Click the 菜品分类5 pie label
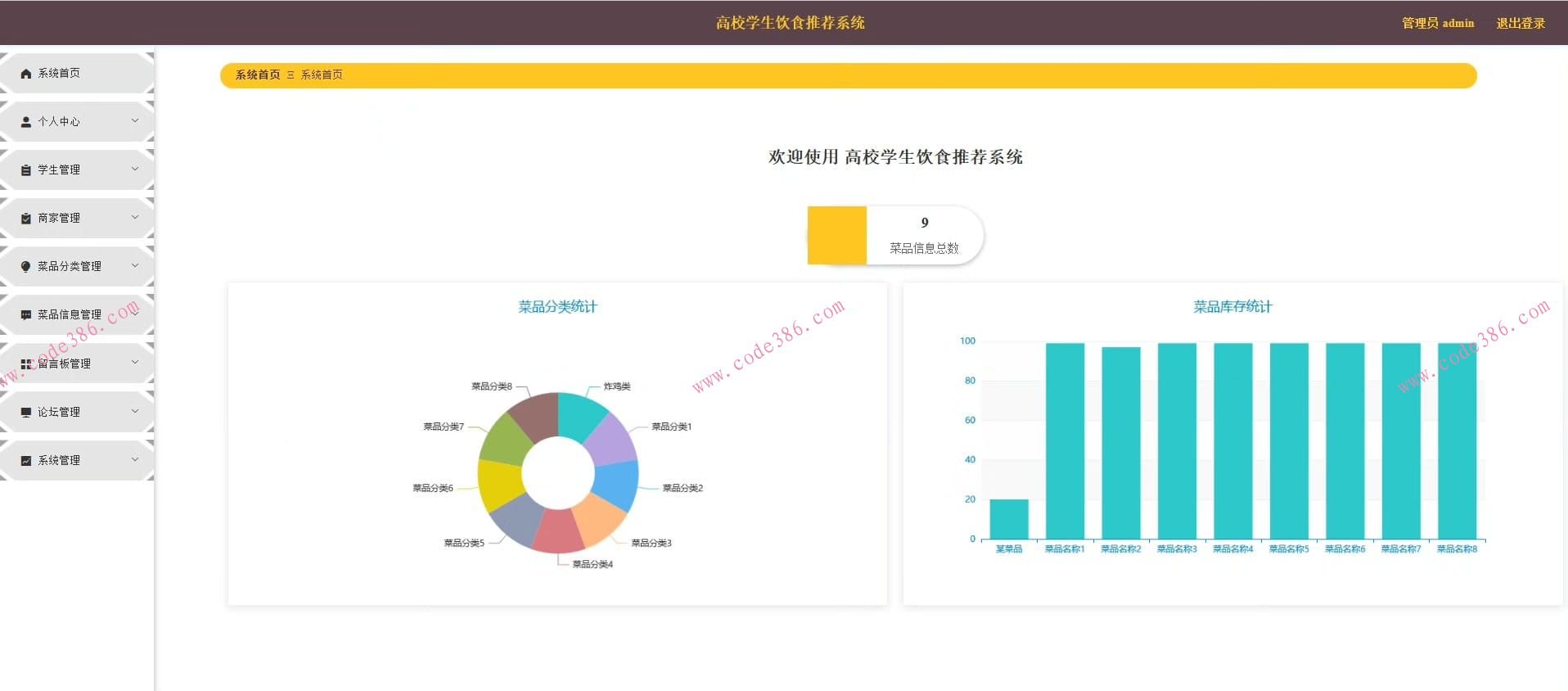 click(x=464, y=543)
